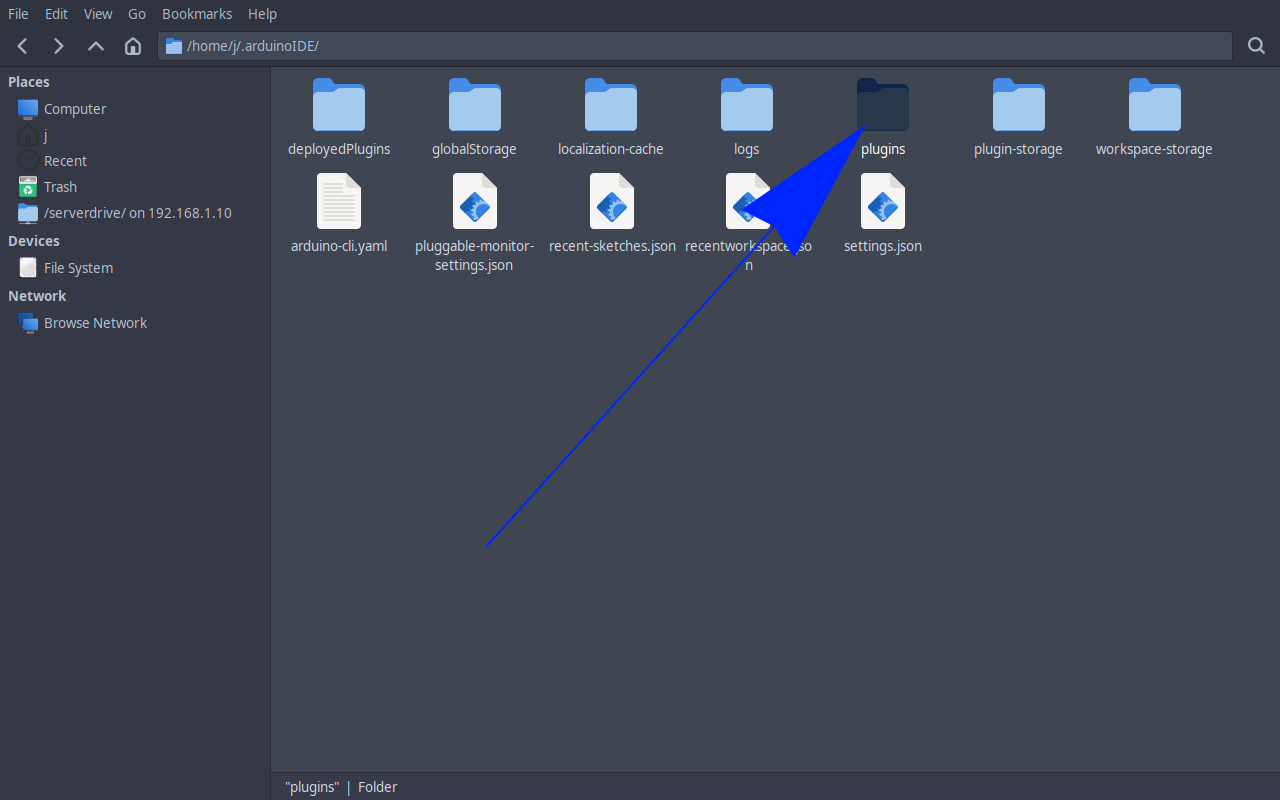Select the globalStorage folder icon

(x=475, y=105)
